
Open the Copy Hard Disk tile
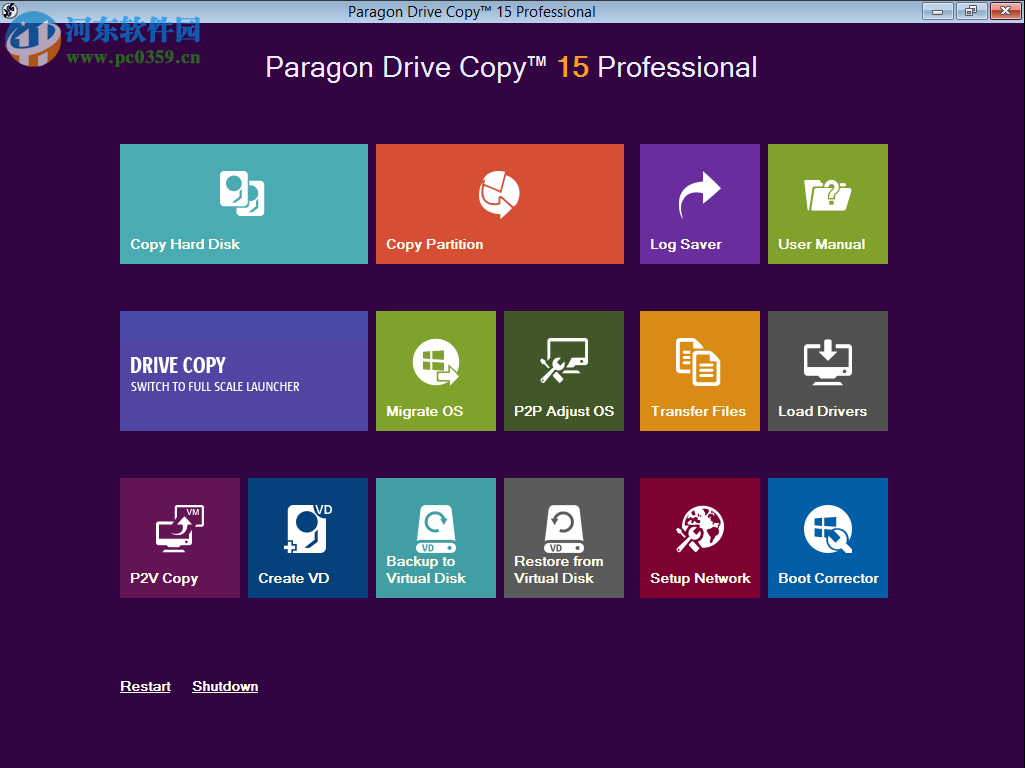point(243,204)
